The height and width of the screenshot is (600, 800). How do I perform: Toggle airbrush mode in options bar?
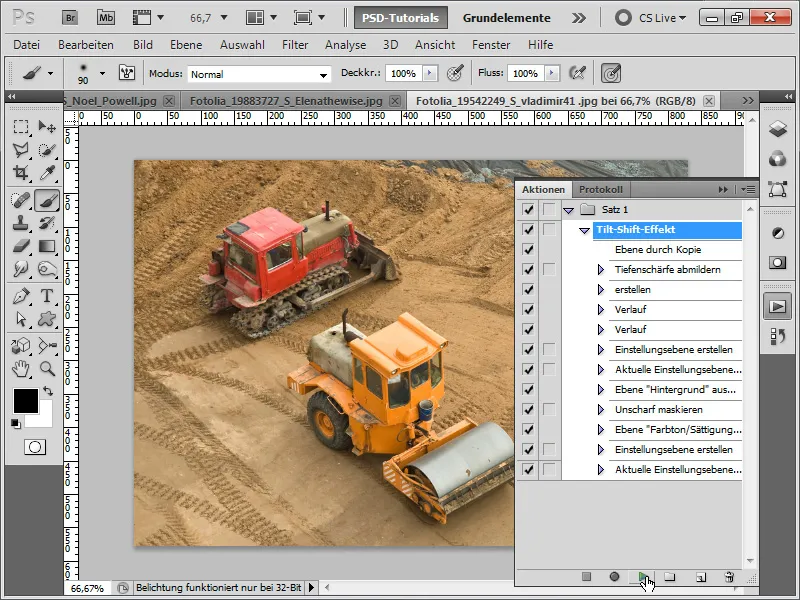577,73
